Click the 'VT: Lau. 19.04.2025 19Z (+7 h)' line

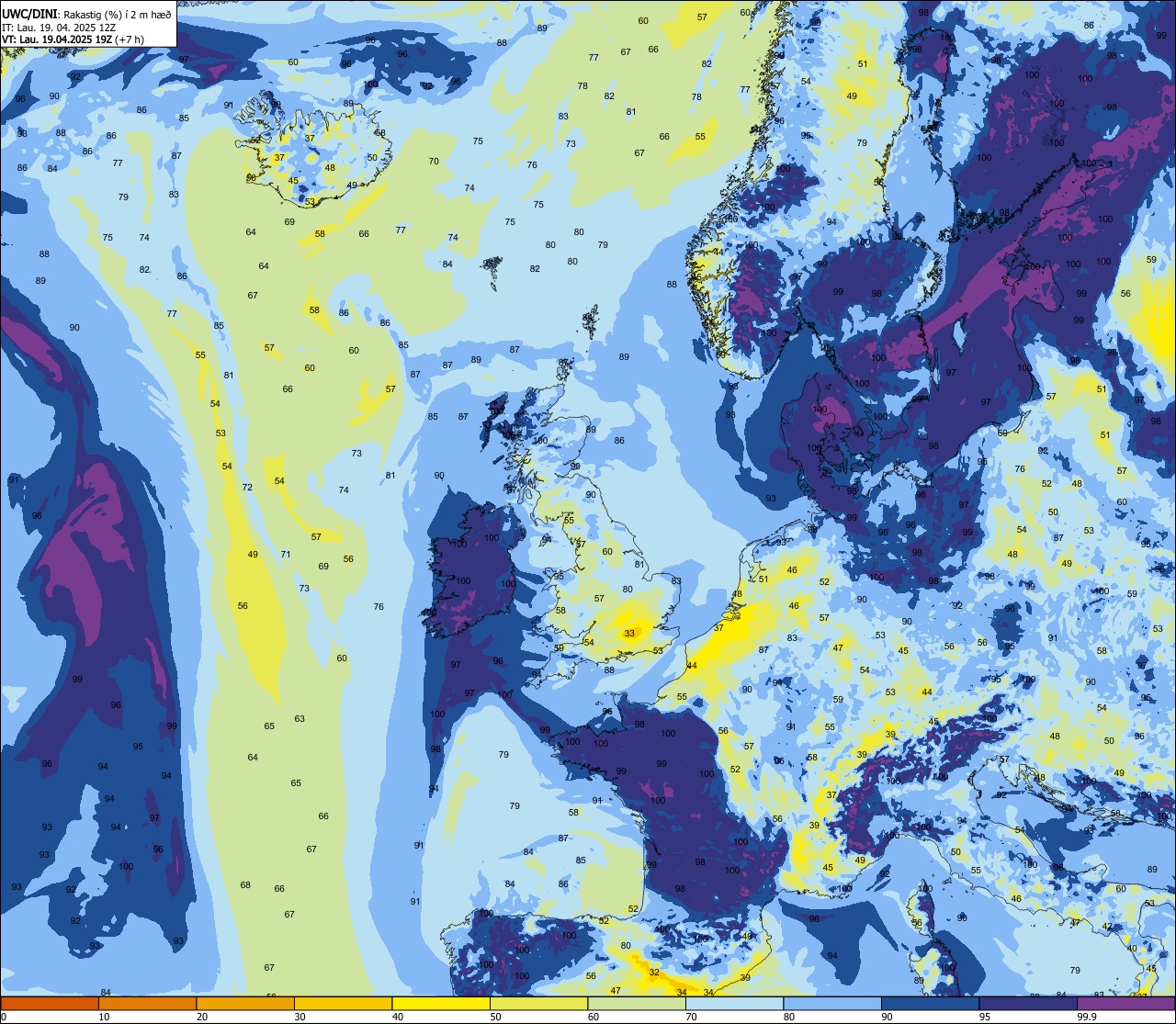tap(73, 39)
